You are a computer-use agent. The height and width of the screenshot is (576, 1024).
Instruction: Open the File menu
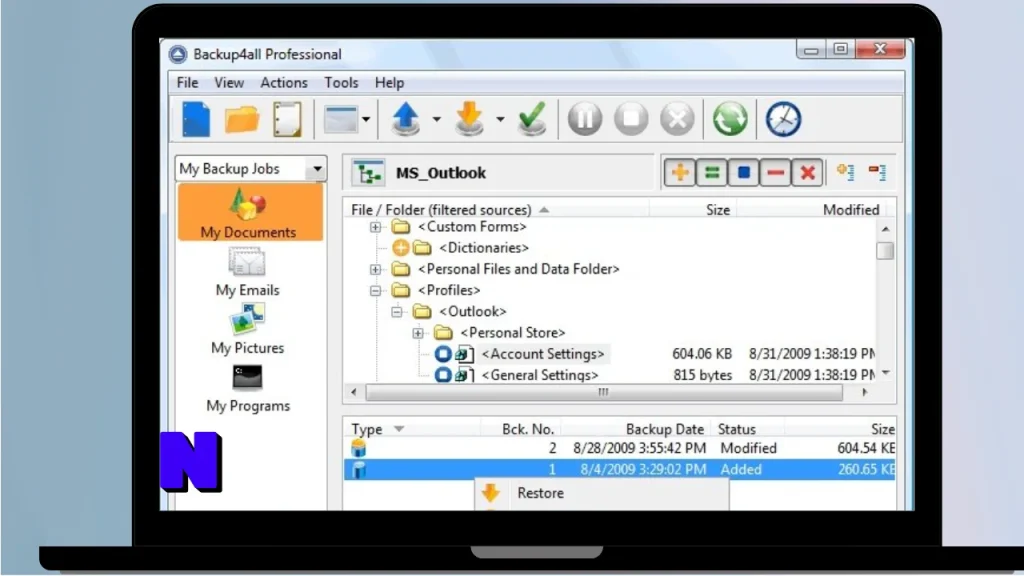187,83
